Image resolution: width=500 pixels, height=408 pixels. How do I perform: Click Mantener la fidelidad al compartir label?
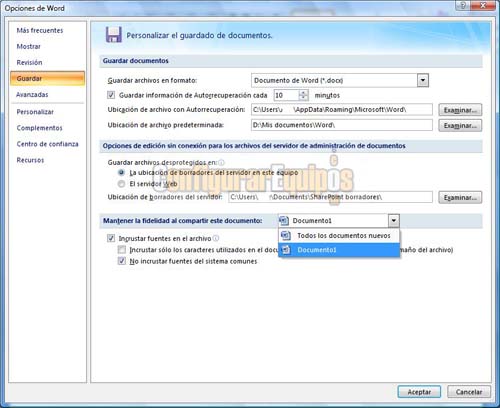click(x=183, y=221)
